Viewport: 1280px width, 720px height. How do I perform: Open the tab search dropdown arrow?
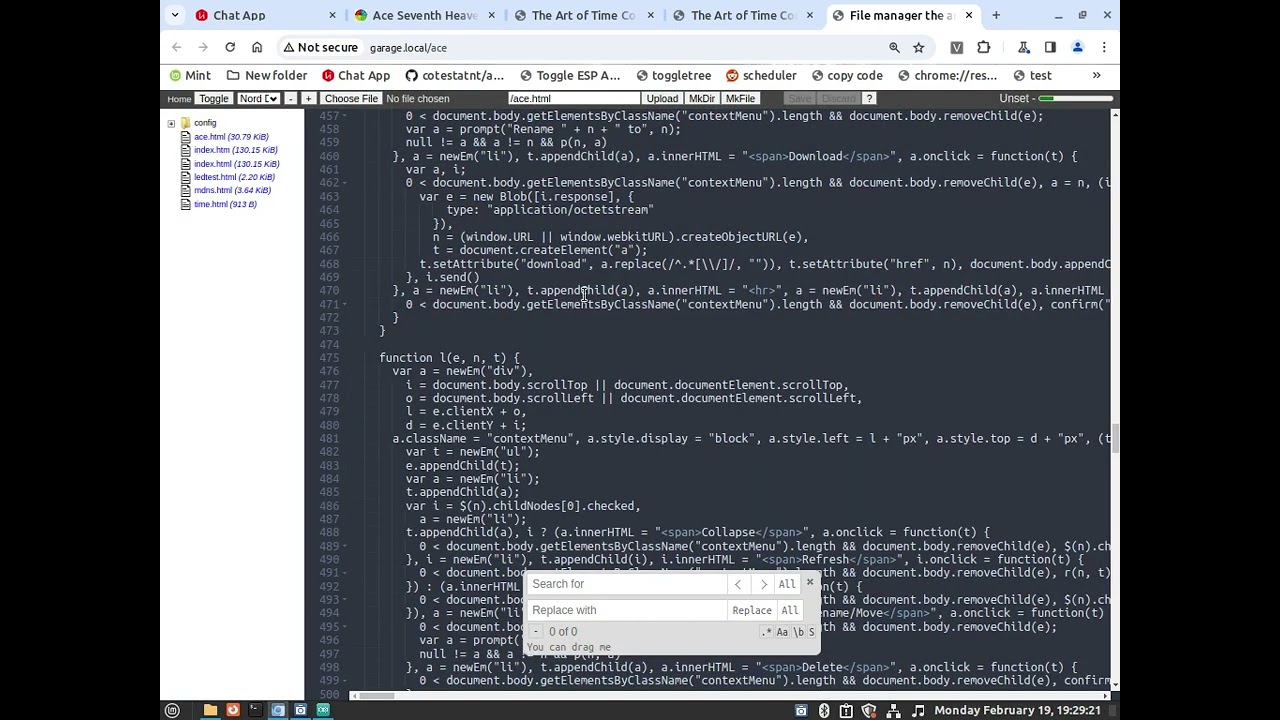click(x=175, y=15)
